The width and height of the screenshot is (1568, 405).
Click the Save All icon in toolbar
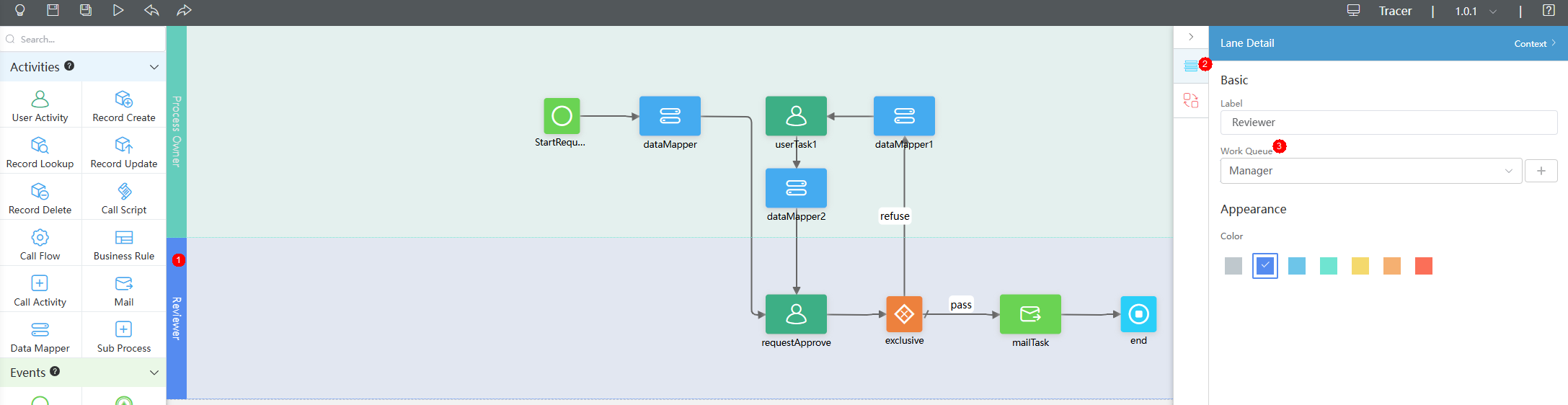(86, 10)
